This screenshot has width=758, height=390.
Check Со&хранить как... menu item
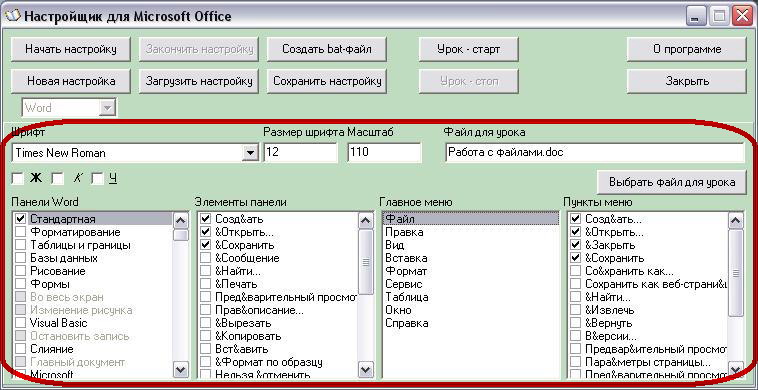point(575,271)
